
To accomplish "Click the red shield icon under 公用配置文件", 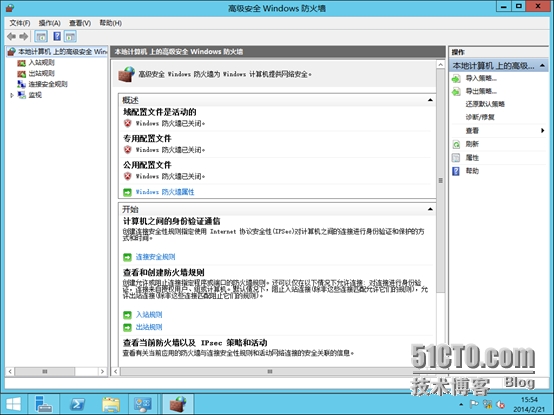I will pos(128,176).
